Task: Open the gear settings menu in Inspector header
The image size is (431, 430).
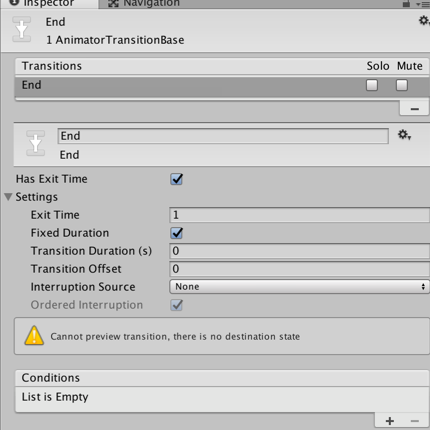Action: [424, 21]
